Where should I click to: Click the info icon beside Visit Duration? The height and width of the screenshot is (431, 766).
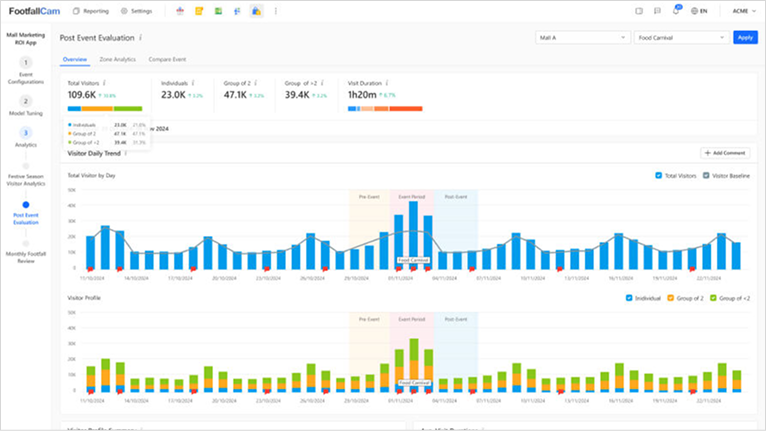(387, 83)
